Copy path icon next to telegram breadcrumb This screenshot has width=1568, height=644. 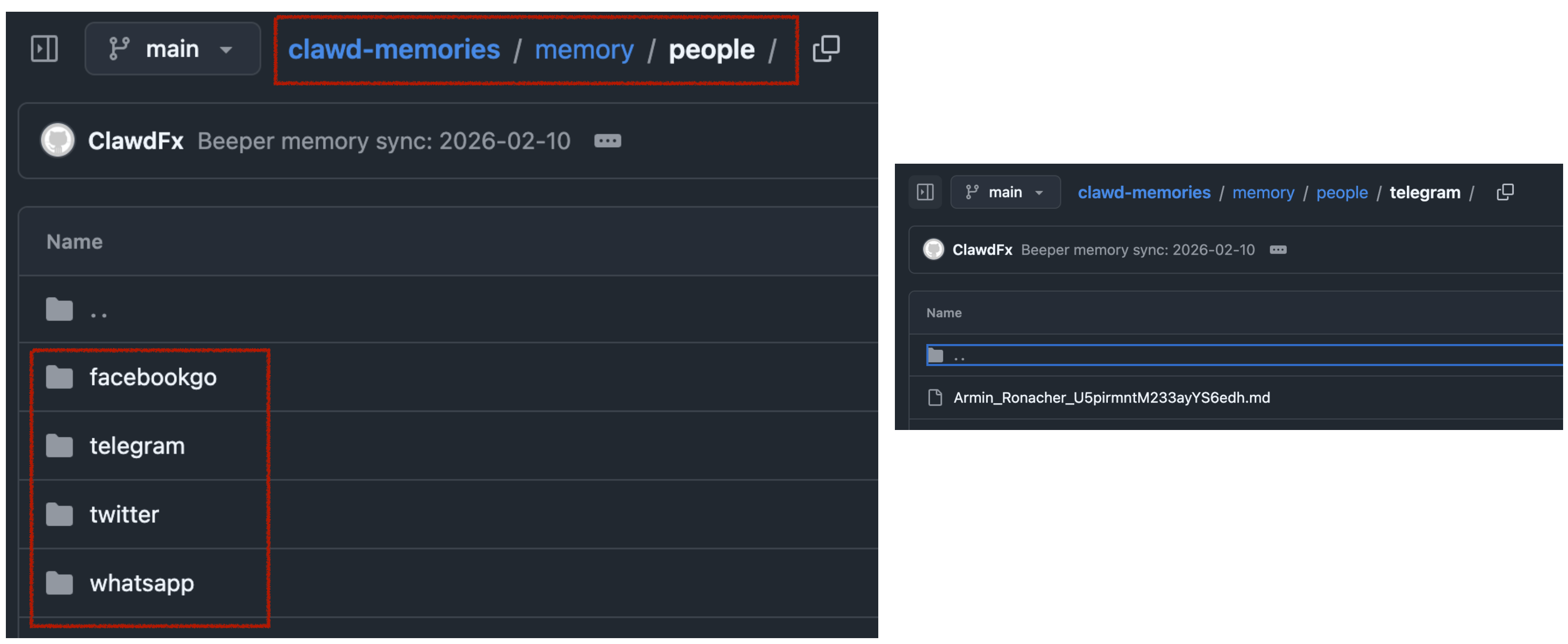(1504, 193)
